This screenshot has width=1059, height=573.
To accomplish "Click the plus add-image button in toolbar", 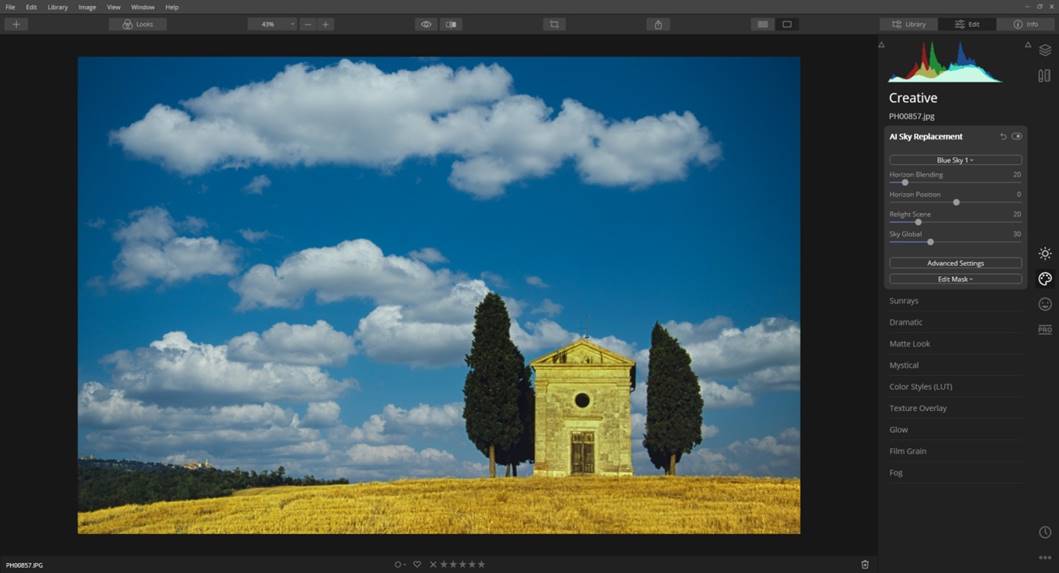I will pos(16,24).
